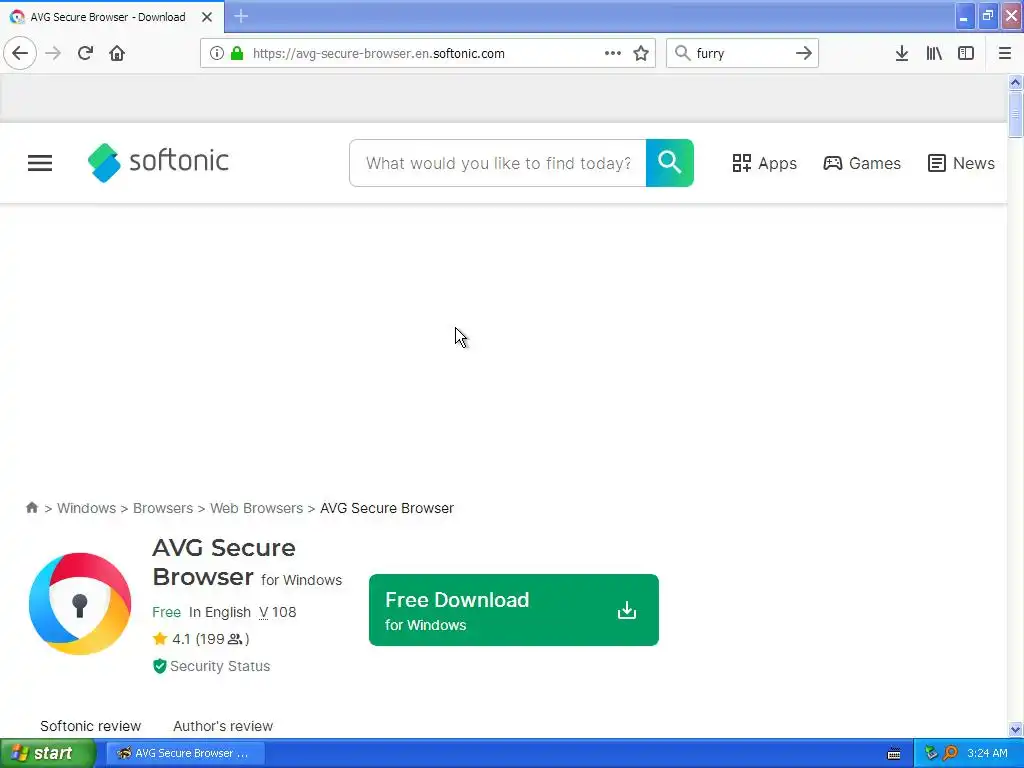Click the 'In English' language text

click(219, 612)
